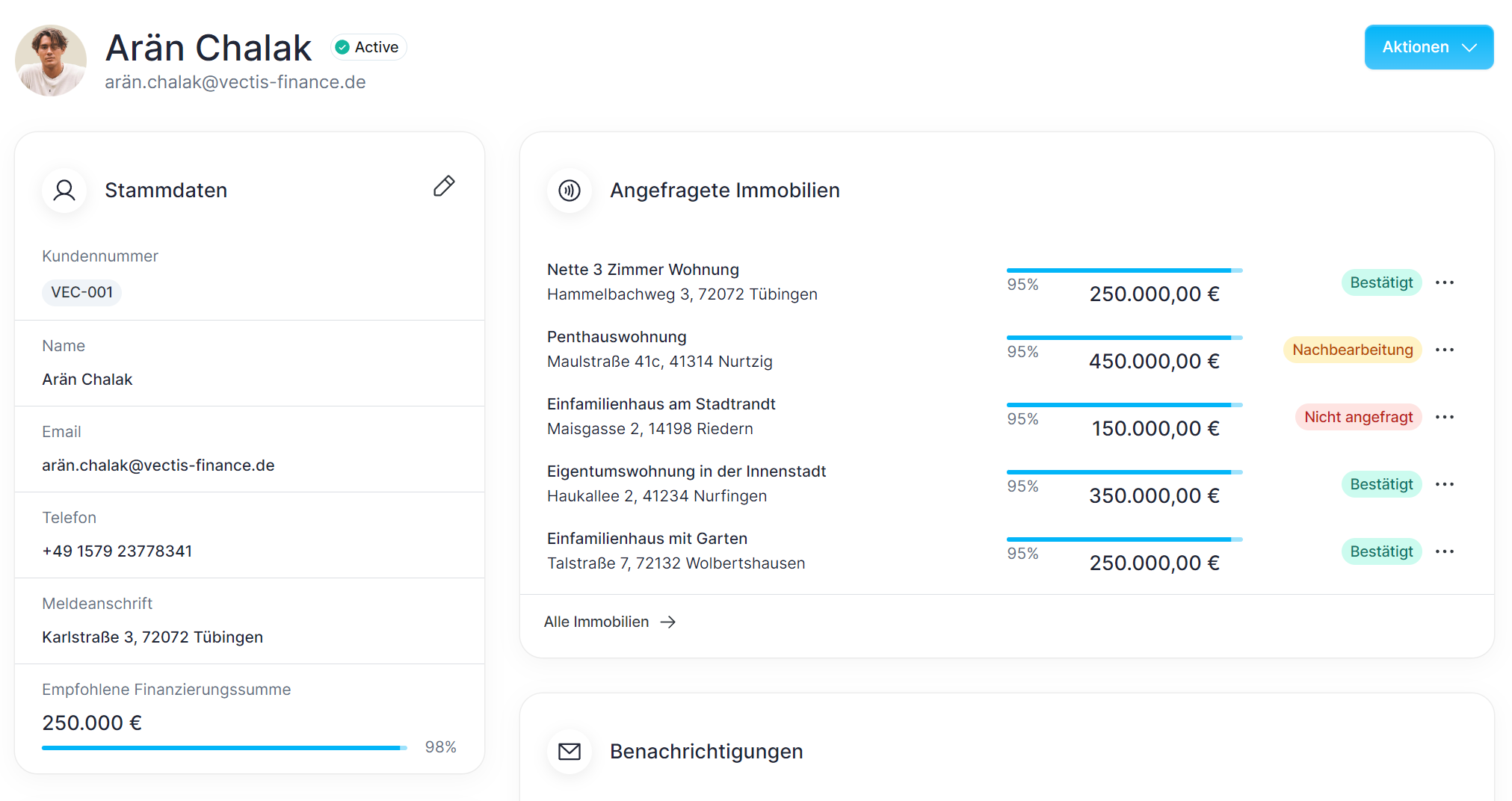Click address Maisgasse 2, 14198 Riedern
Screen dimensions: 1512x801
pyautogui.click(x=650, y=429)
